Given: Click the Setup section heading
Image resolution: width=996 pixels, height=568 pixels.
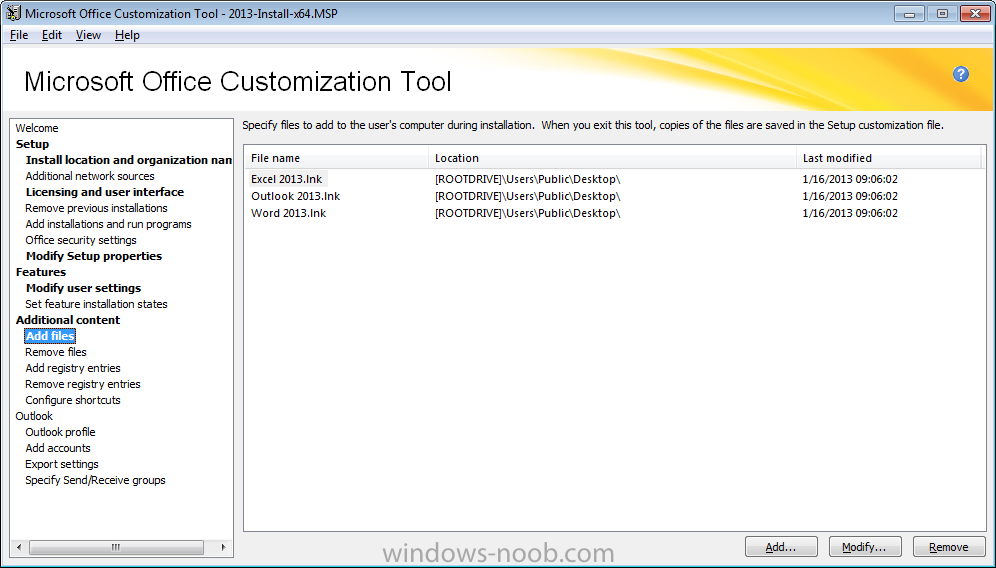Looking at the screenshot, I should 32,144.
